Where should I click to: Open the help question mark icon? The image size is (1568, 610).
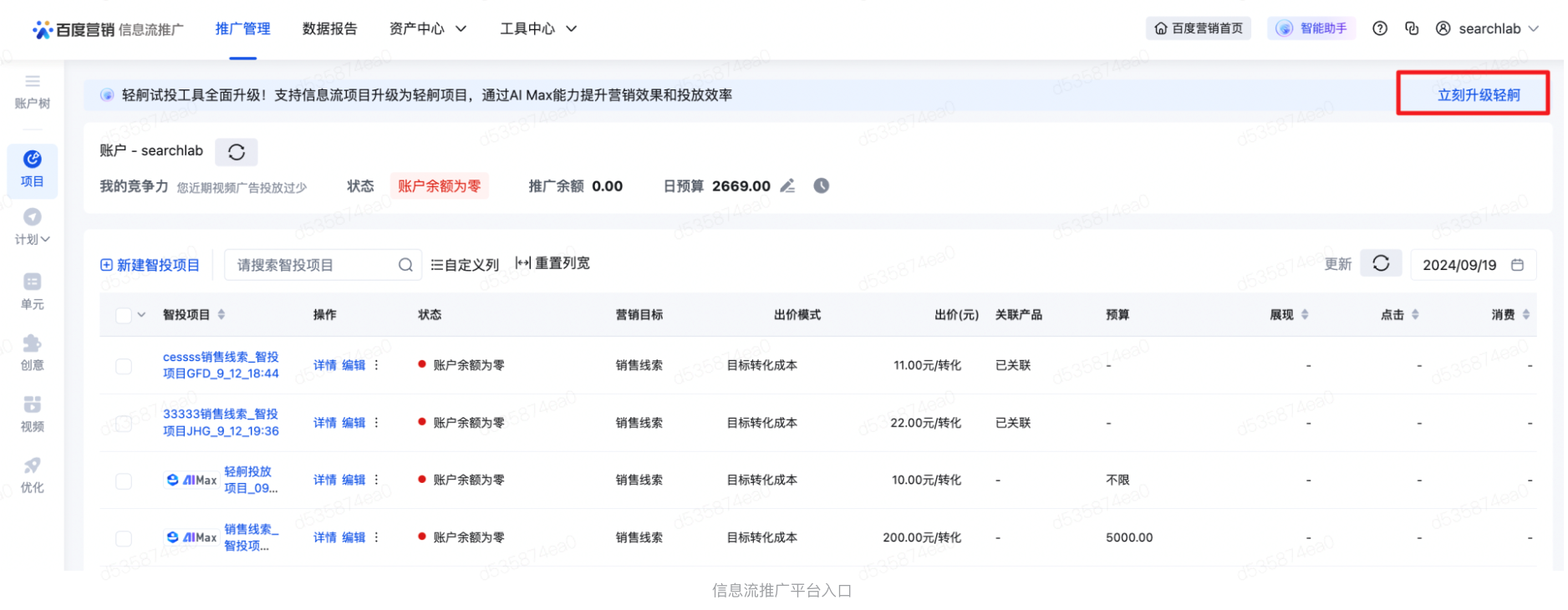pos(1380,28)
